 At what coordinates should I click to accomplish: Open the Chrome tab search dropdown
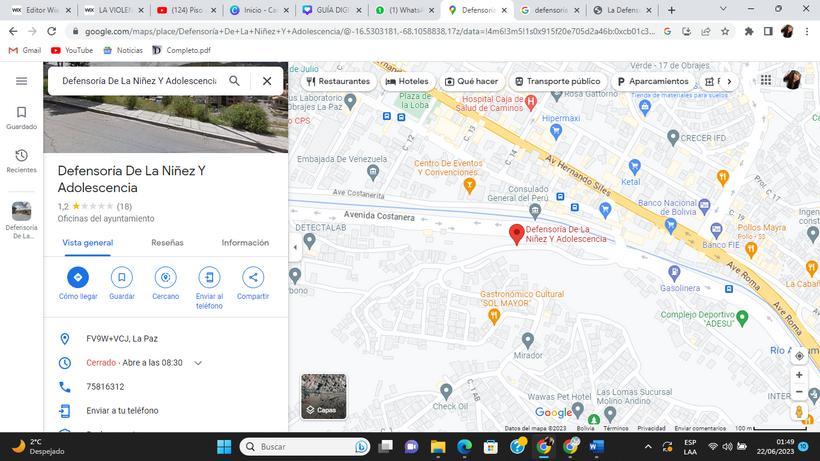tap(723, 9)
